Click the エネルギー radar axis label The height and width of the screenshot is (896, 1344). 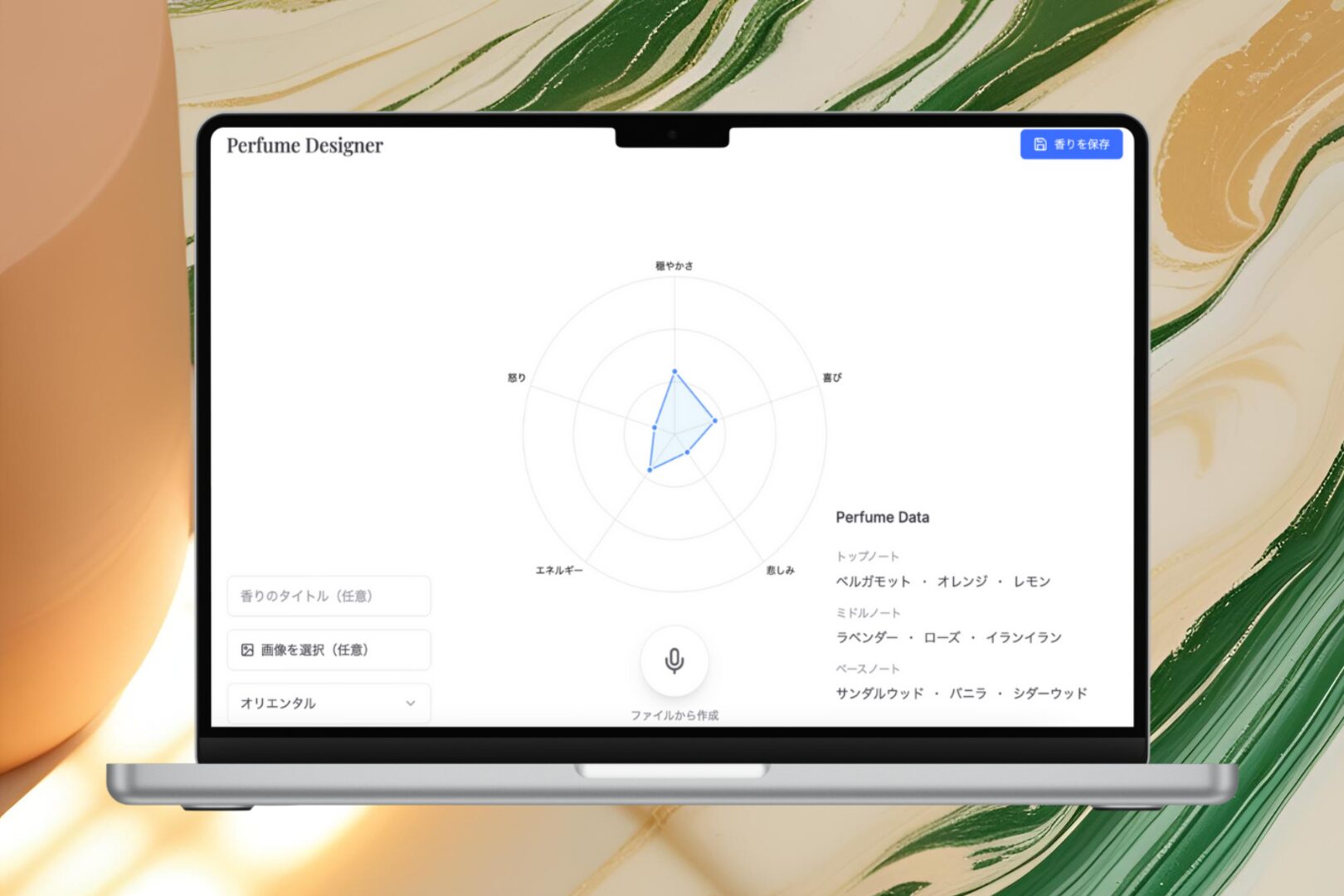(559, 570)
